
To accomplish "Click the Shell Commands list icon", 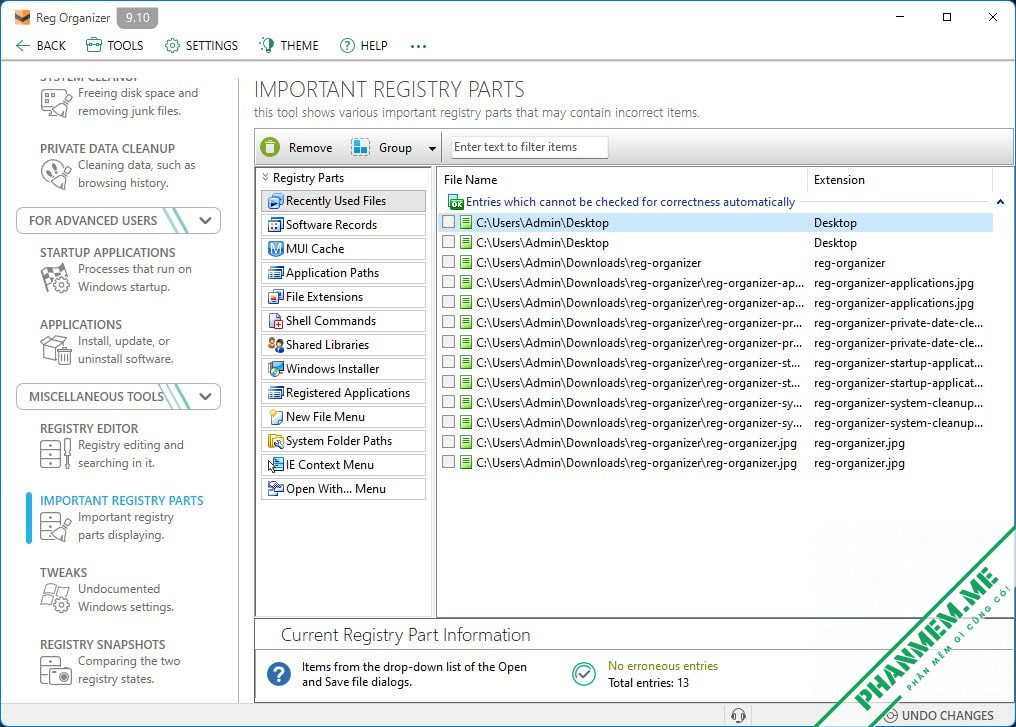I will point(275,321).
